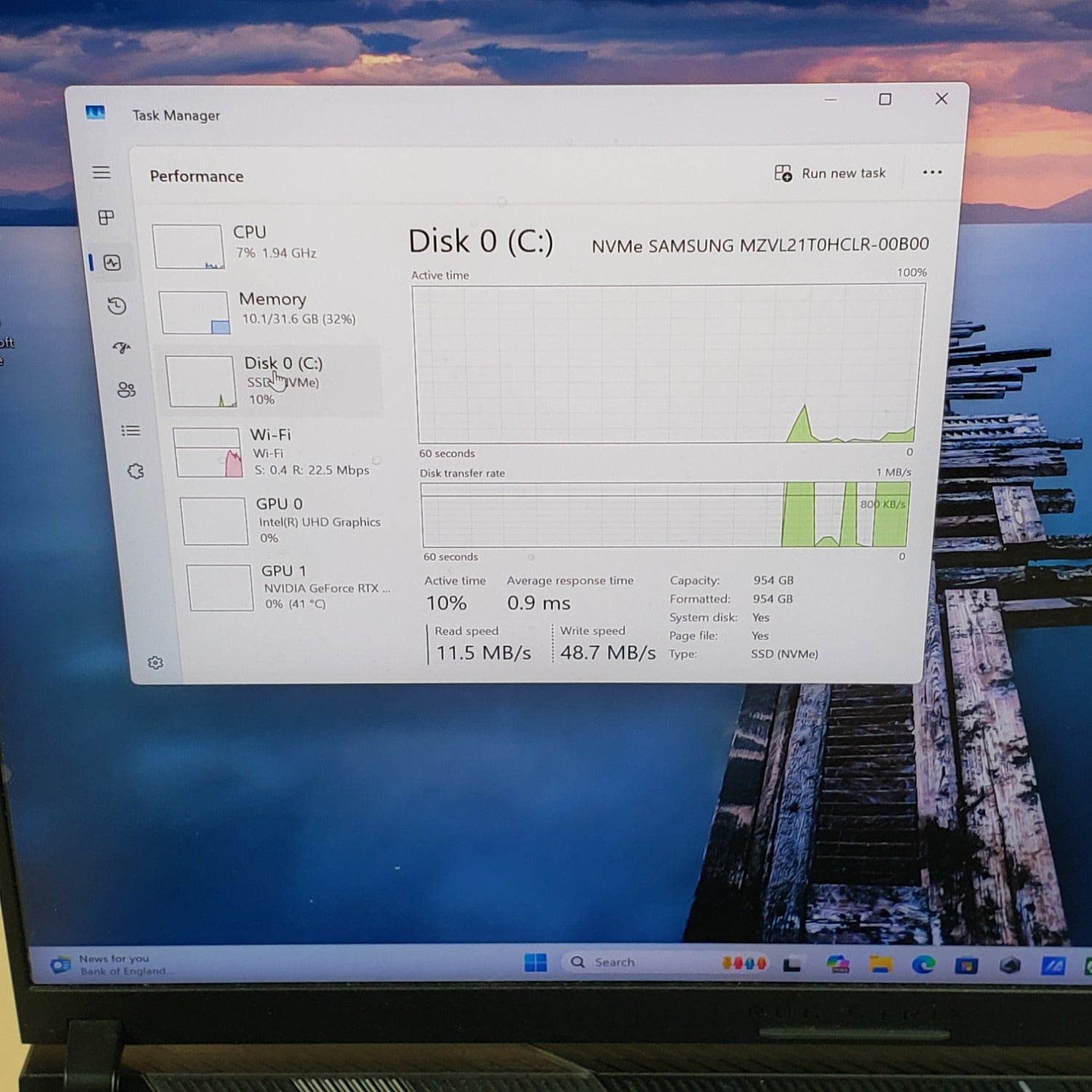Click the Windows Start button
Image resolution: width=1092 pixels, height=1092 pixels.
pyautogui.click(x=535, y=962)
